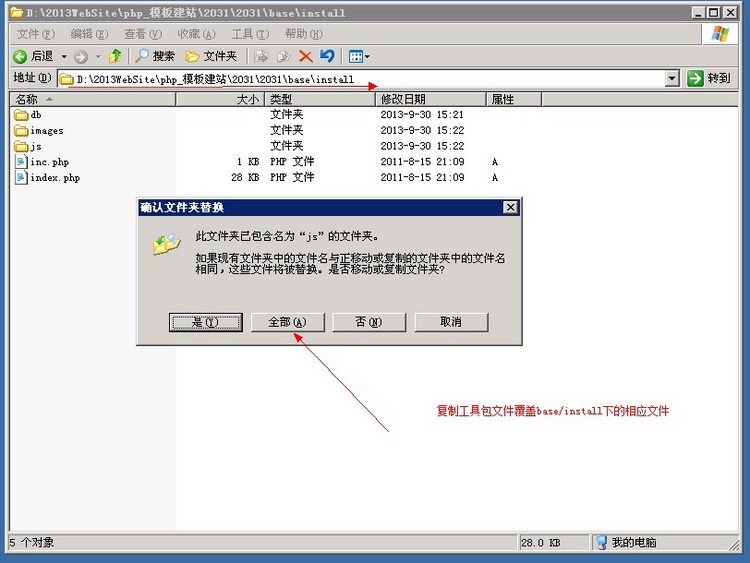
Task: Open the Back history dropdown arrow
Action: [64, 56]
